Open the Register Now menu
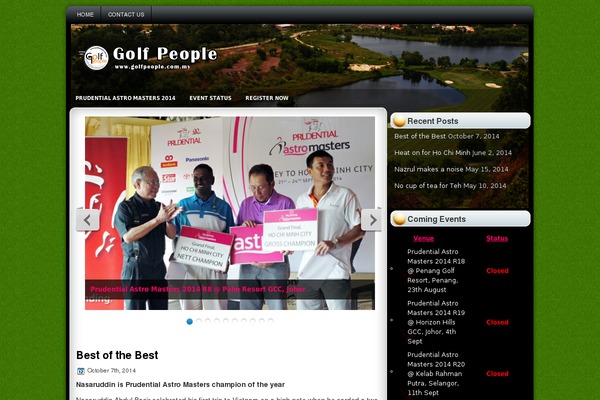This screenshot has width=600, height=400. pyautogui.click(x=267, y=98)
